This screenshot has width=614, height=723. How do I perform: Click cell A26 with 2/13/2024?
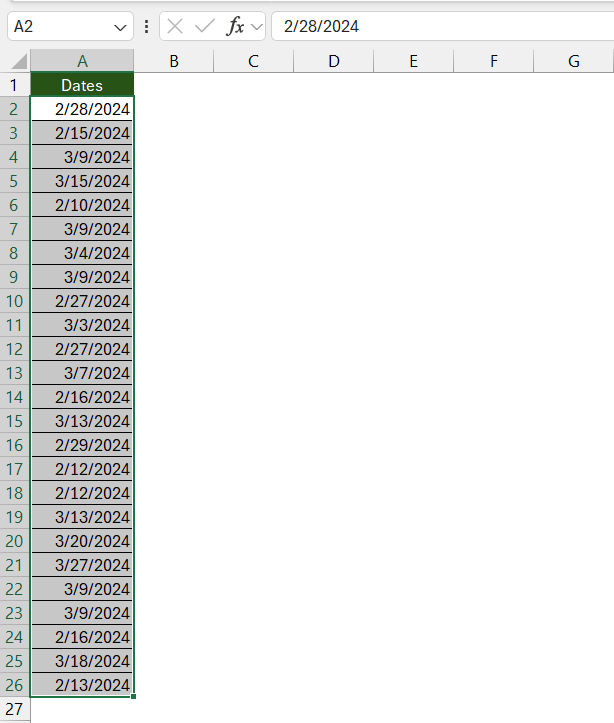[82, 685]
